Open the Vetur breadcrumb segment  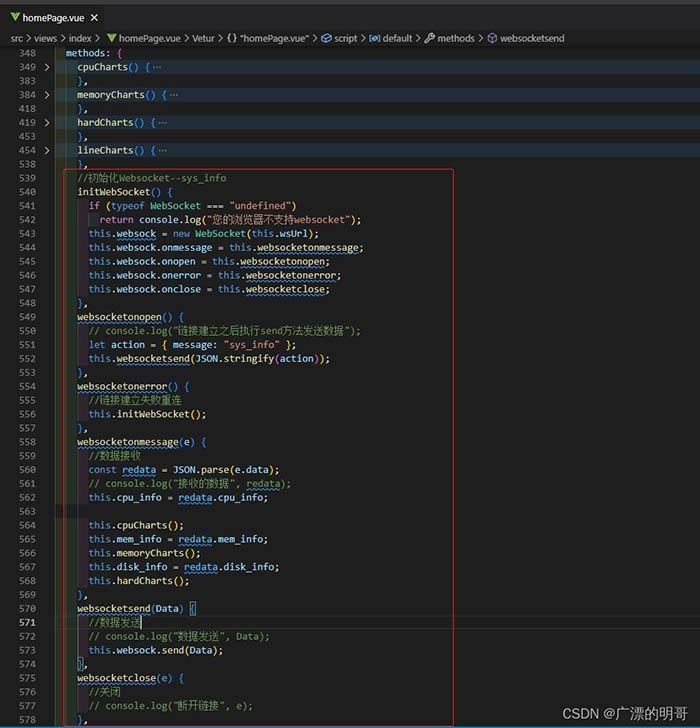coord(204,38)
